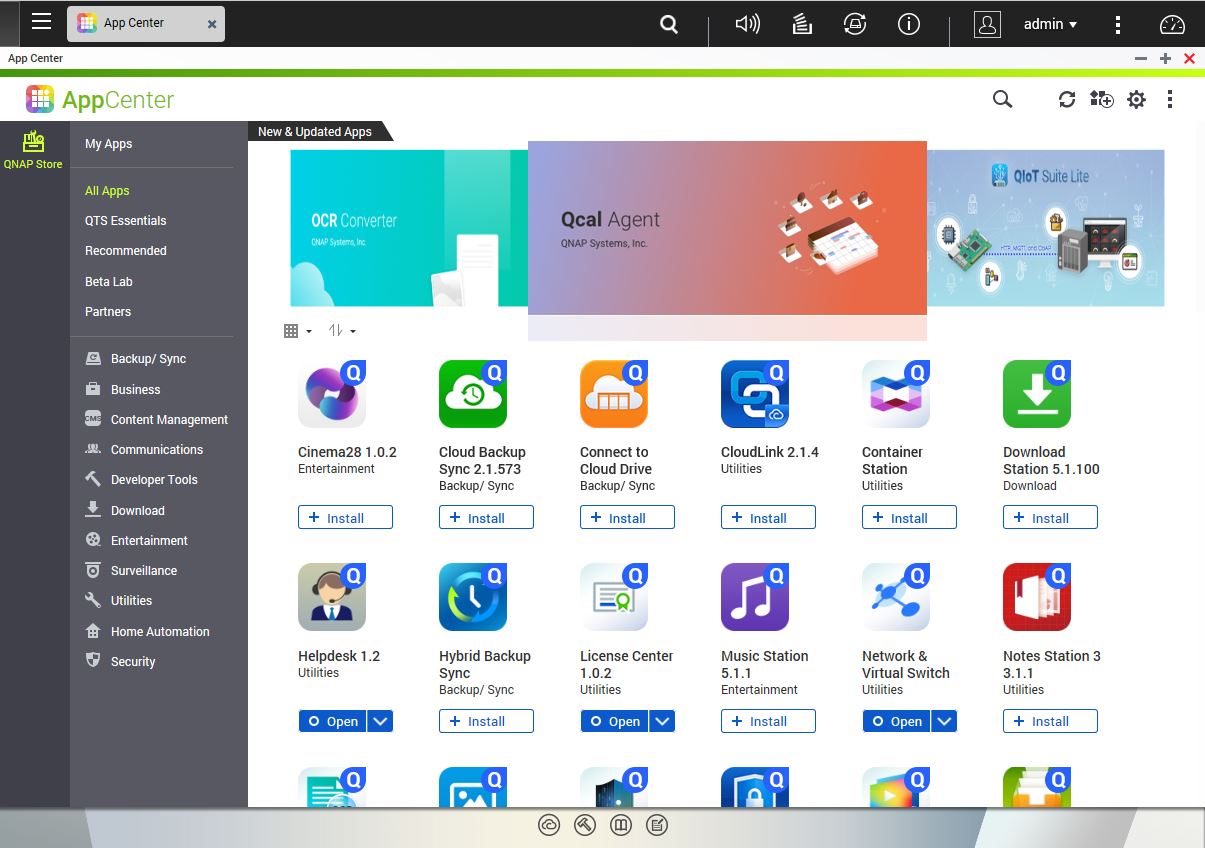Open the event notifications info icon

[x=908, y=24]
